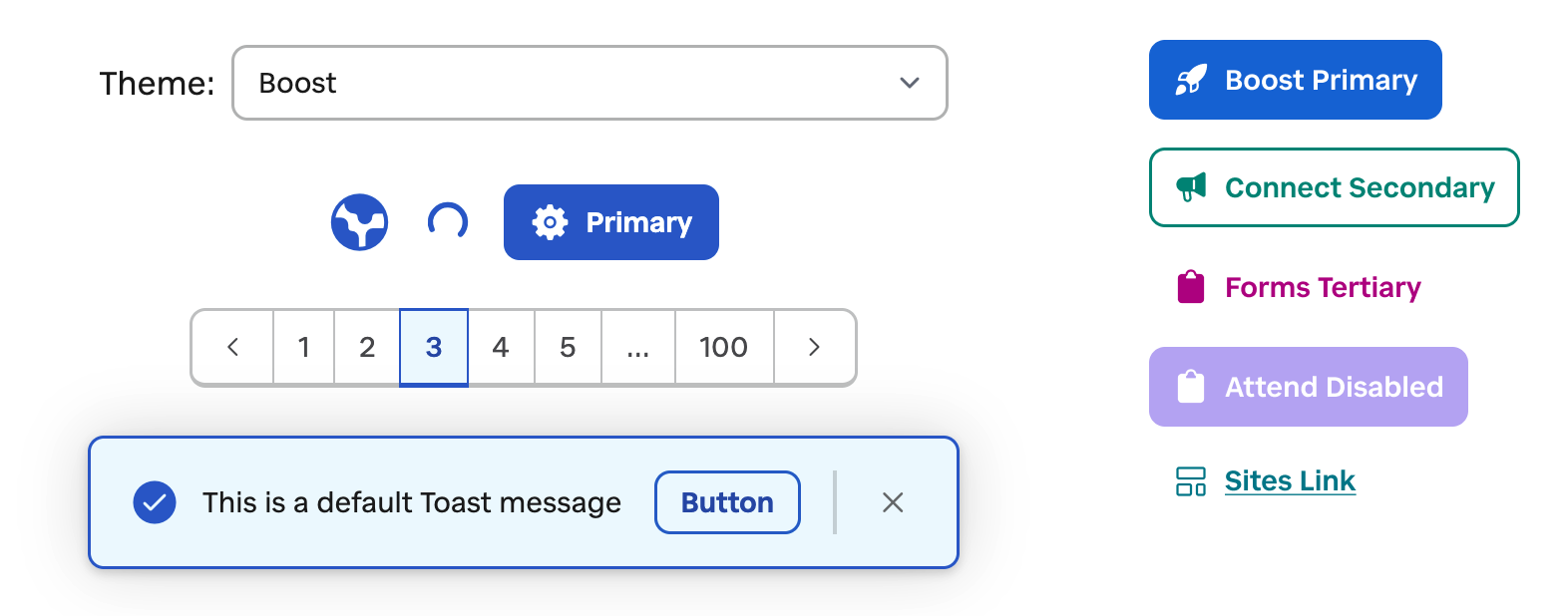The width and height of the screenshot is (1568, 616).
Task: Click the blue checkmark circle in toast
Action: click(155, 502)
